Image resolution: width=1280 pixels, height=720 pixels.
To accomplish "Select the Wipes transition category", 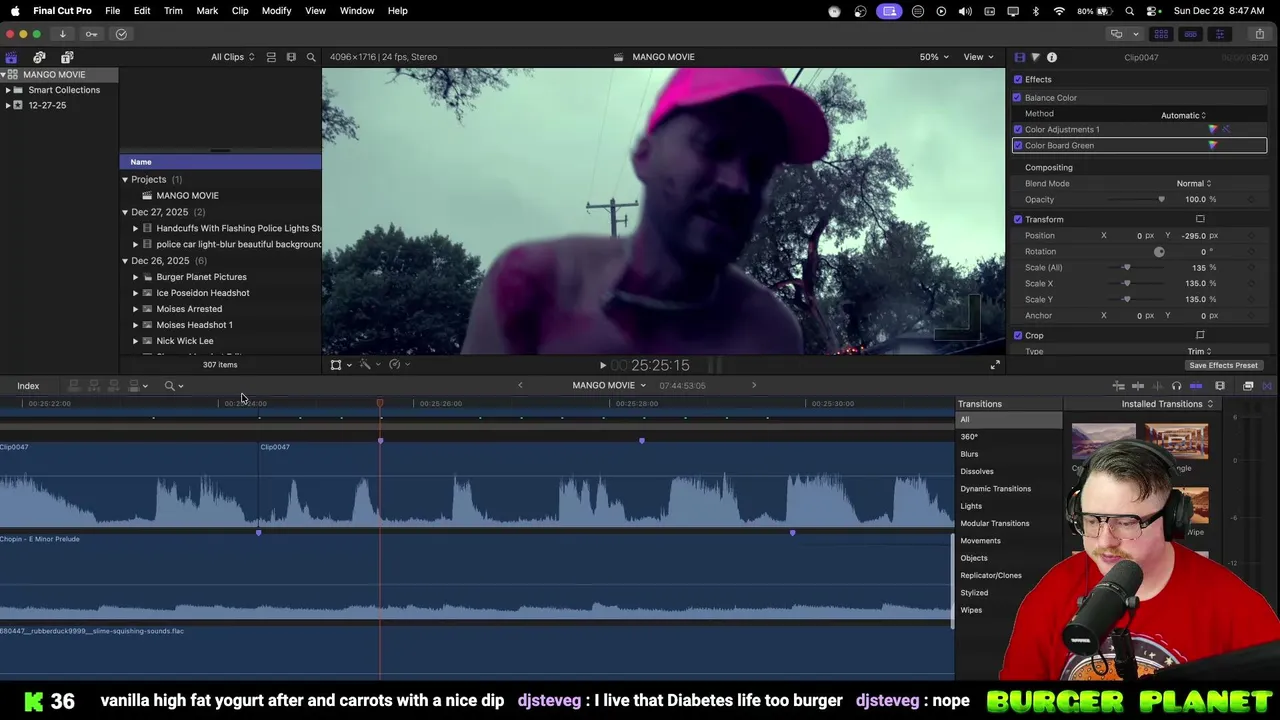I will tap(971, 610).
